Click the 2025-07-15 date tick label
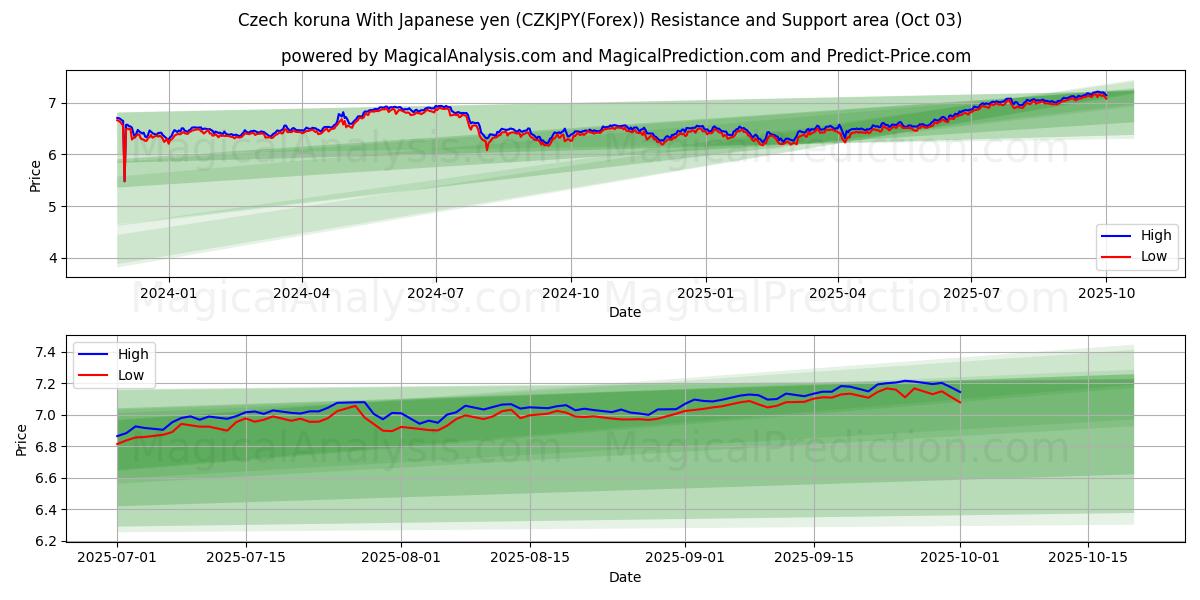This screenshot has width=1200, height=600. pos(246,558)
